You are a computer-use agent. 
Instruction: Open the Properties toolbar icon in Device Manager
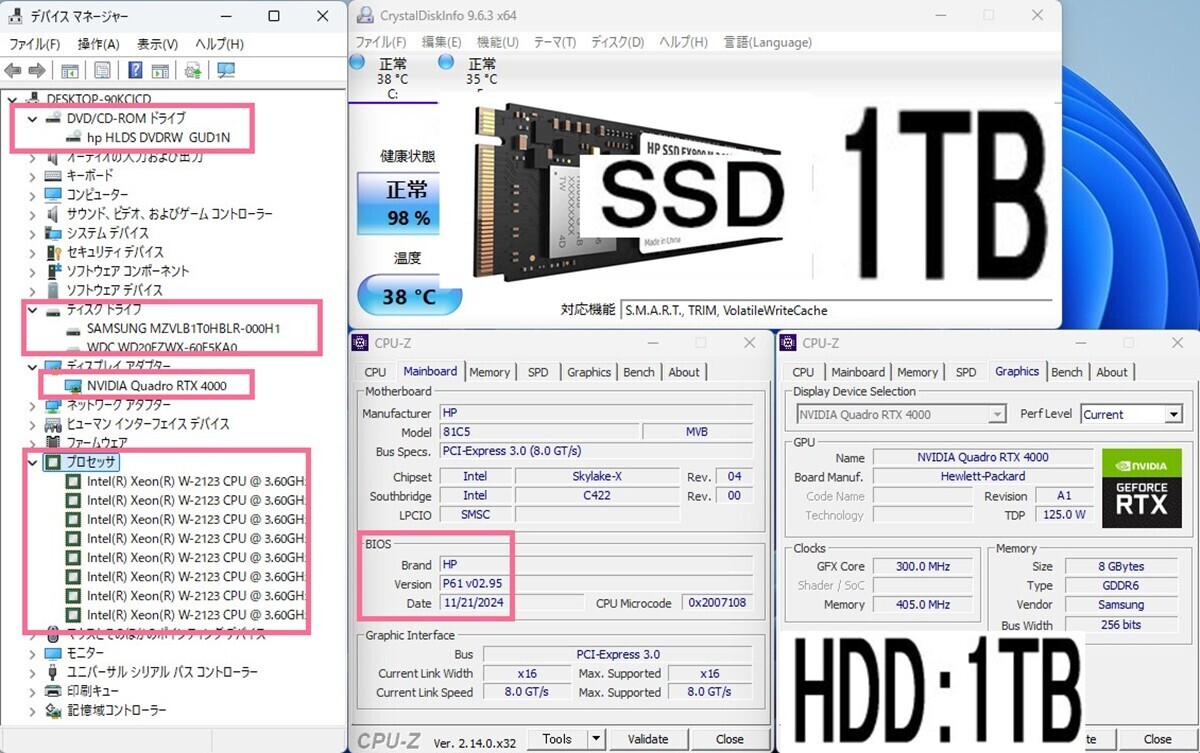coord(102,70)
